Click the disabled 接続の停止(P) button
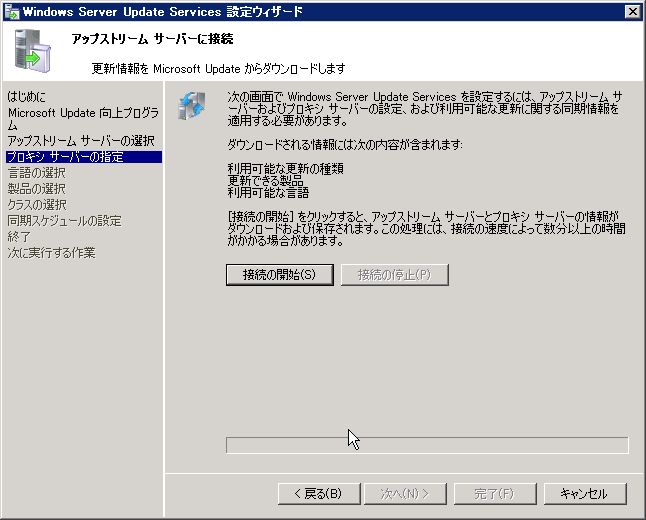 [394, 274]
